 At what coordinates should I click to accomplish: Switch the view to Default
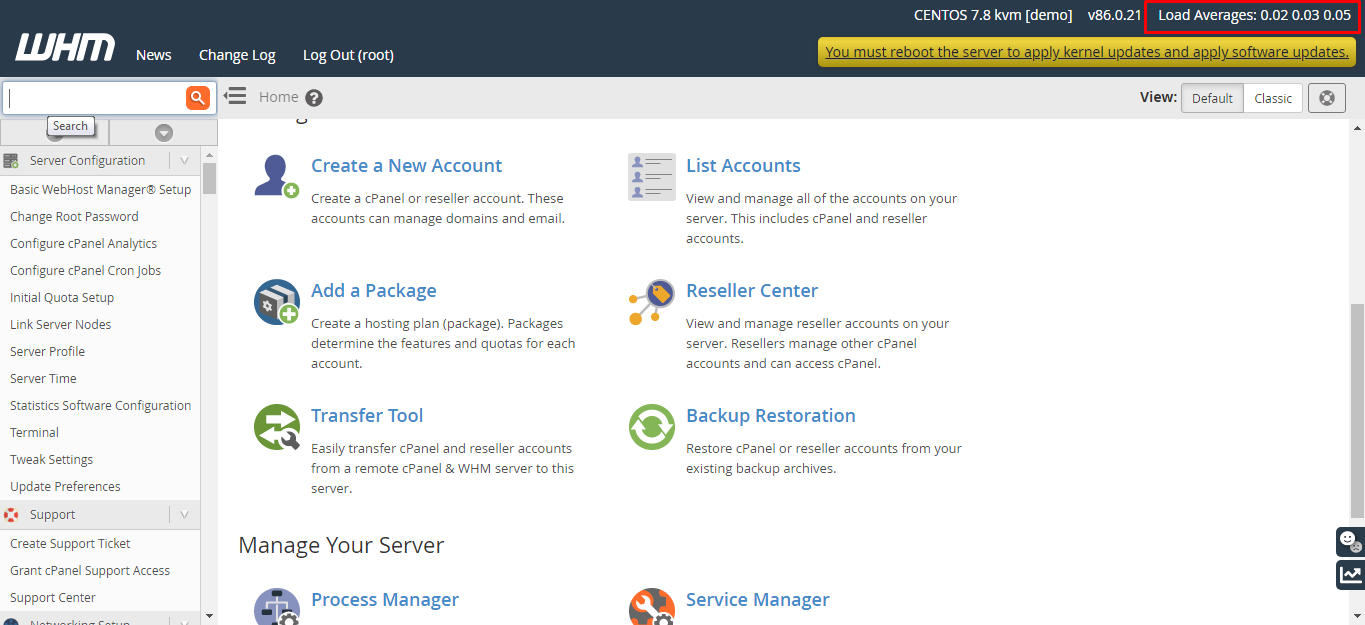coord(1212,98)
